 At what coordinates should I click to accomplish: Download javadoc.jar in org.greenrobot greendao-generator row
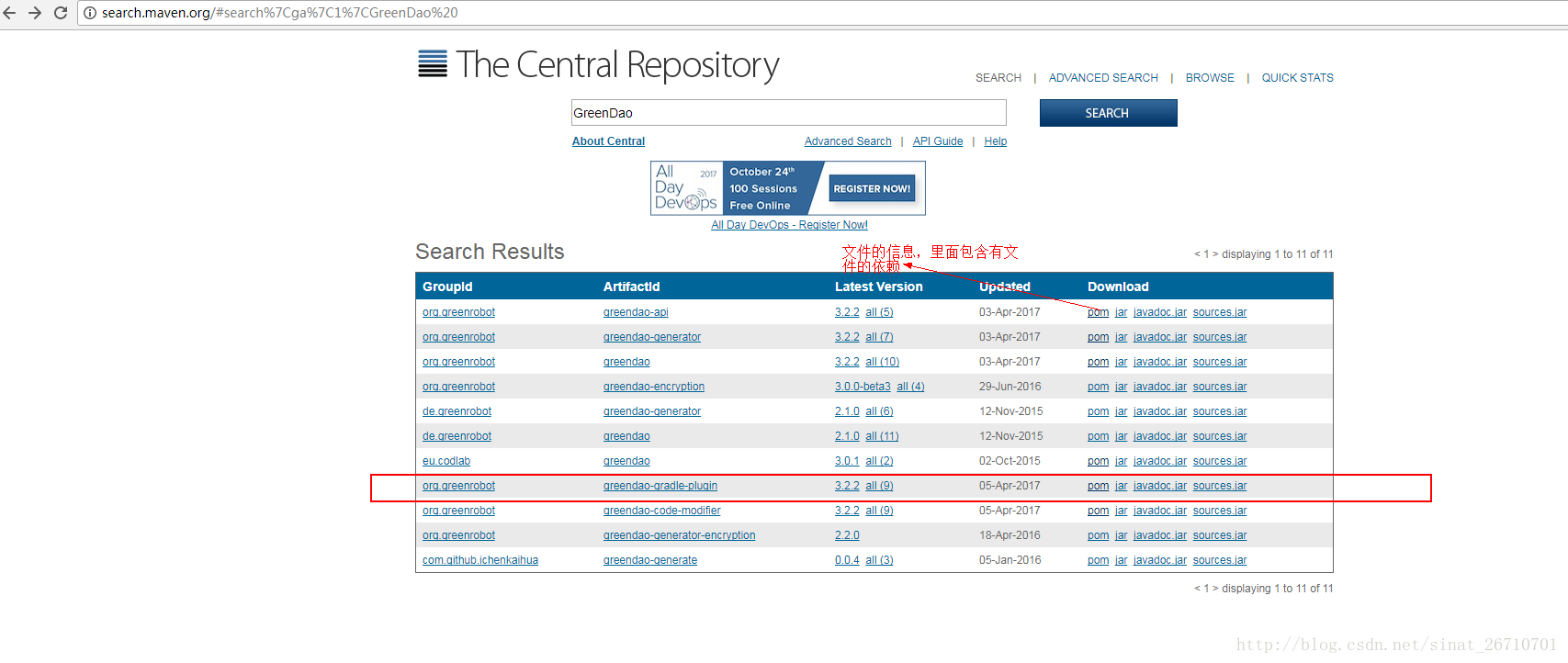tap(1160, 337)
